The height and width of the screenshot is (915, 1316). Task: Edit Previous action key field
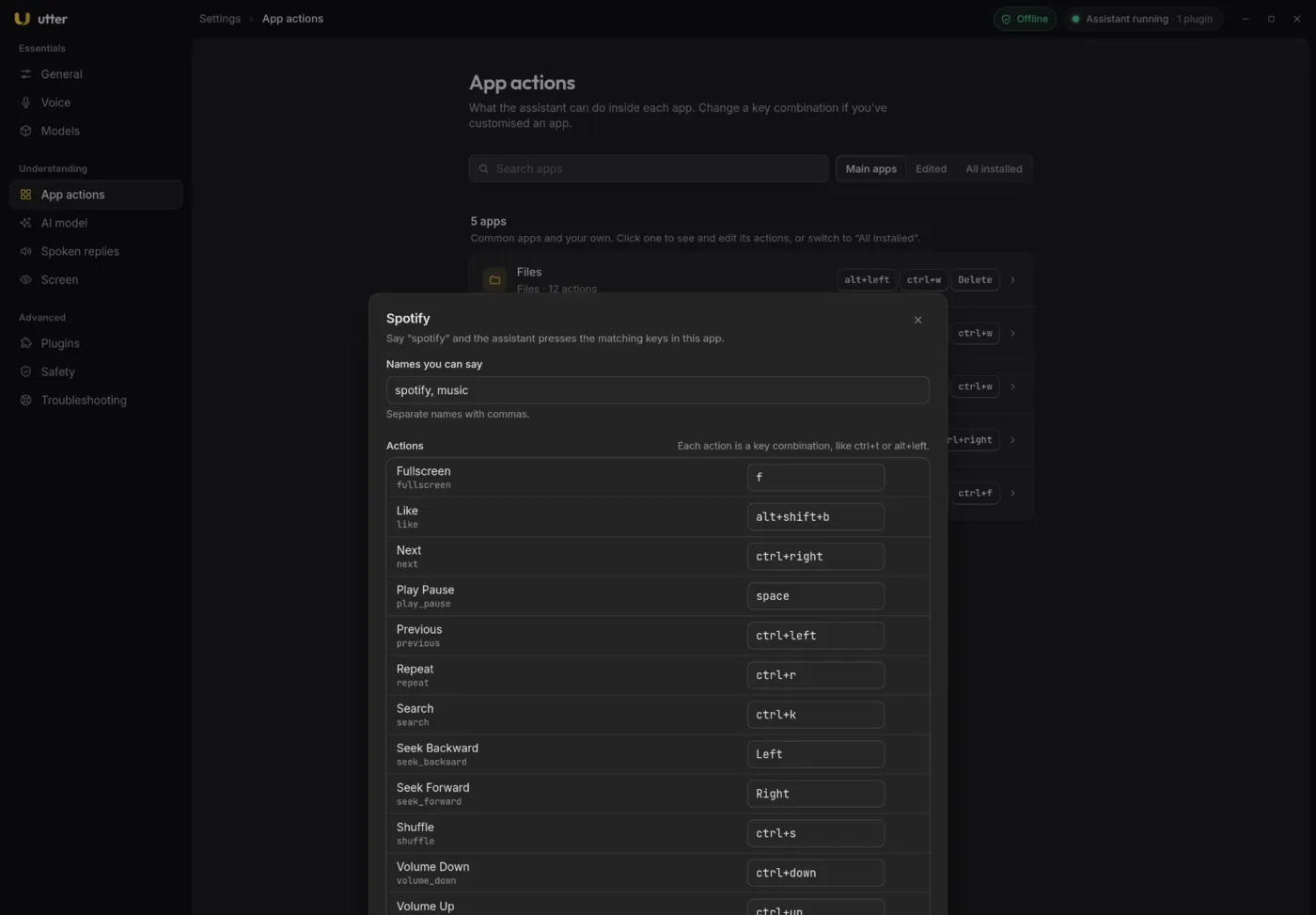[x=815, y=636]
